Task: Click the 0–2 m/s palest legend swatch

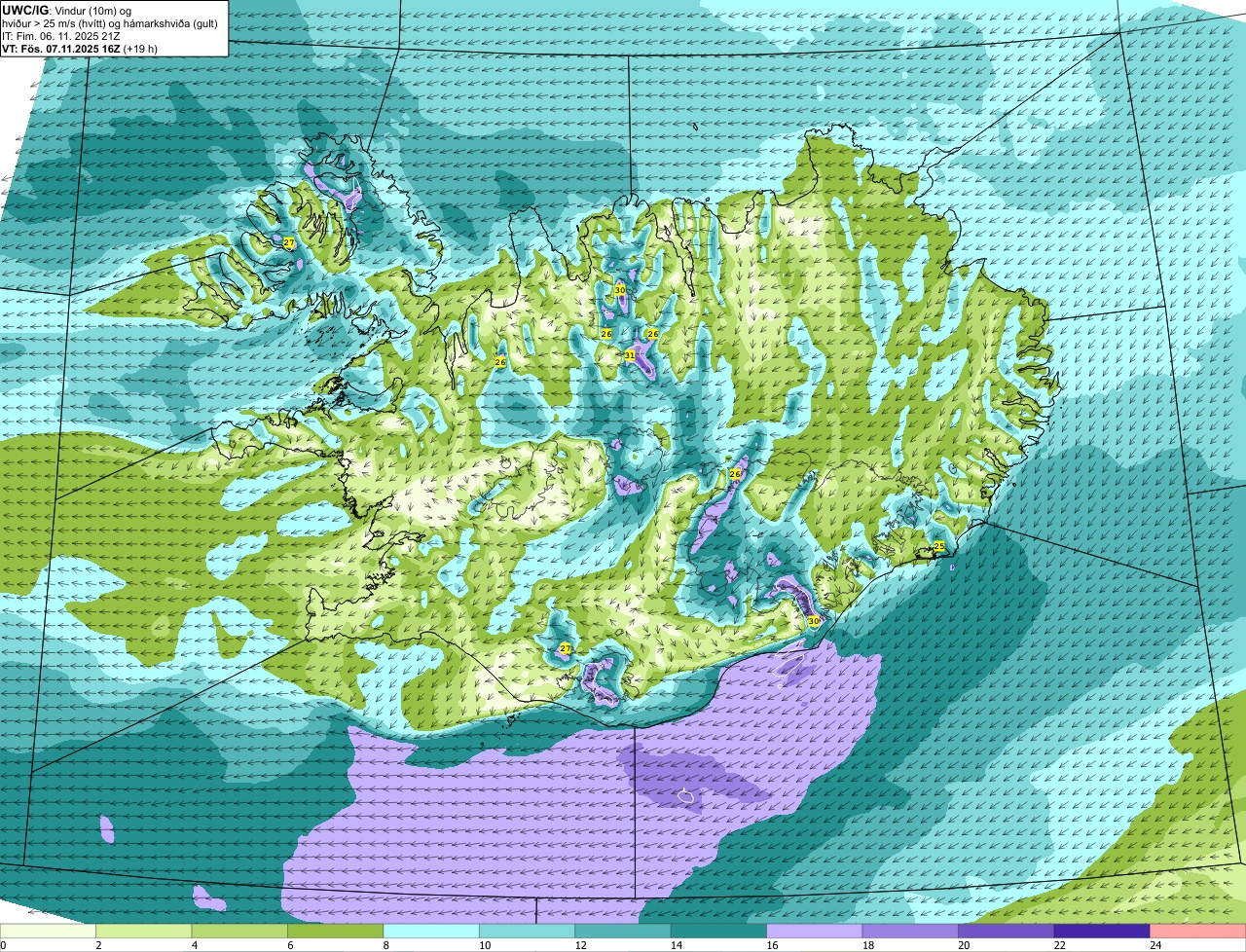Action: click(48, 932)
